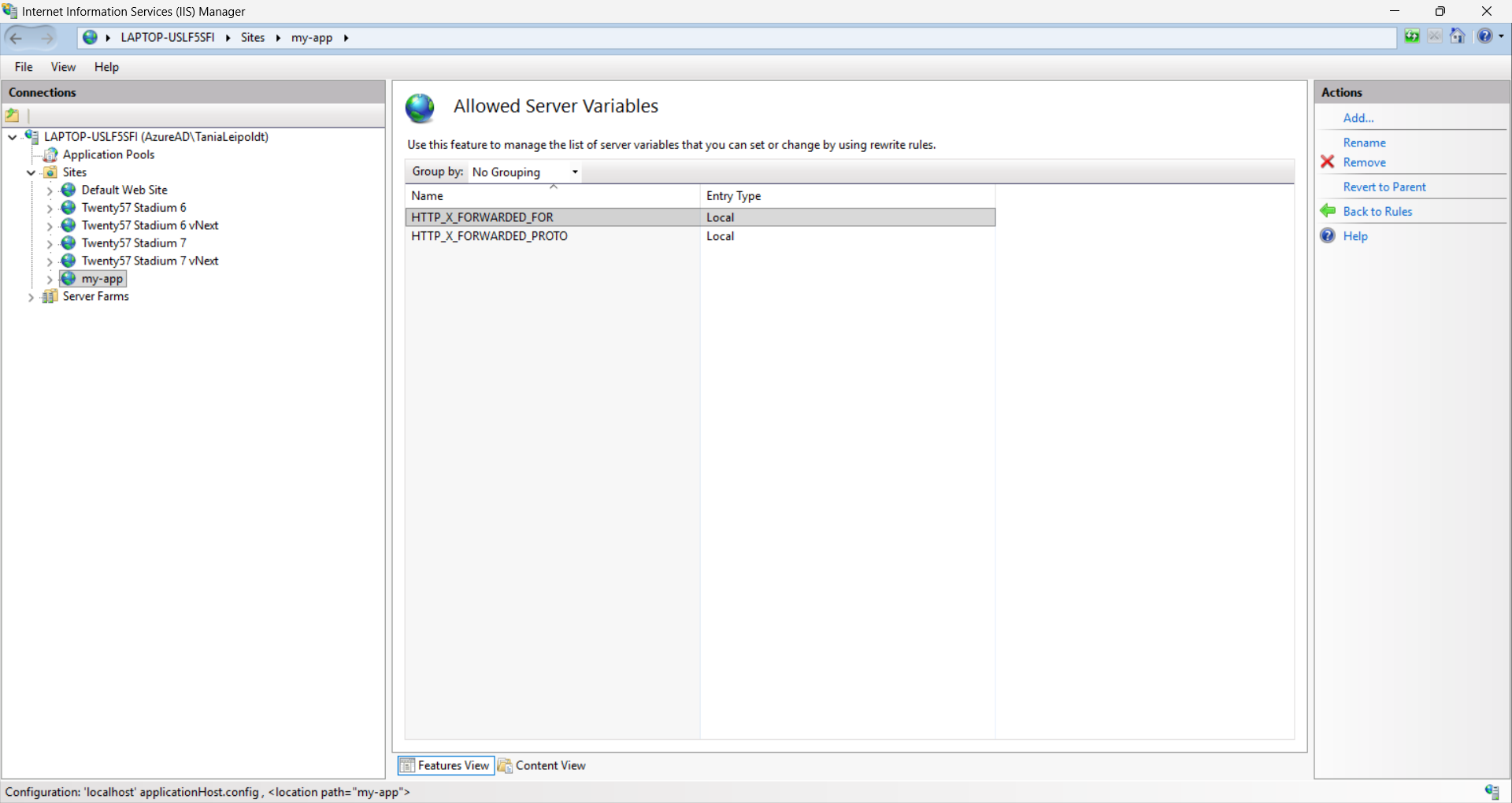Open breadcrumb arrow after my-app
The image size is (1512, 803).
[346, 38]
